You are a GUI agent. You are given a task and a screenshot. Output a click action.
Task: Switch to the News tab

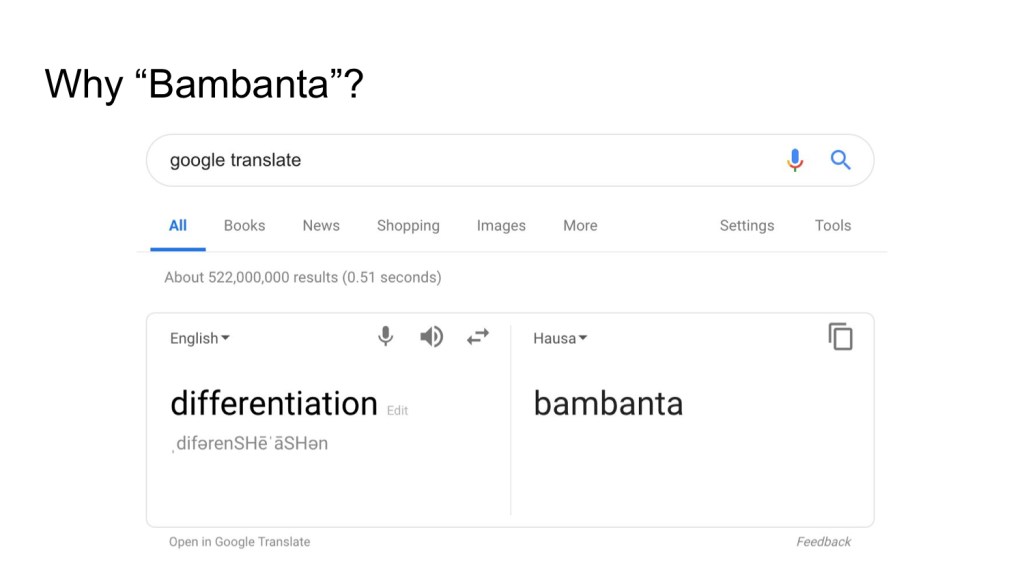321,226
